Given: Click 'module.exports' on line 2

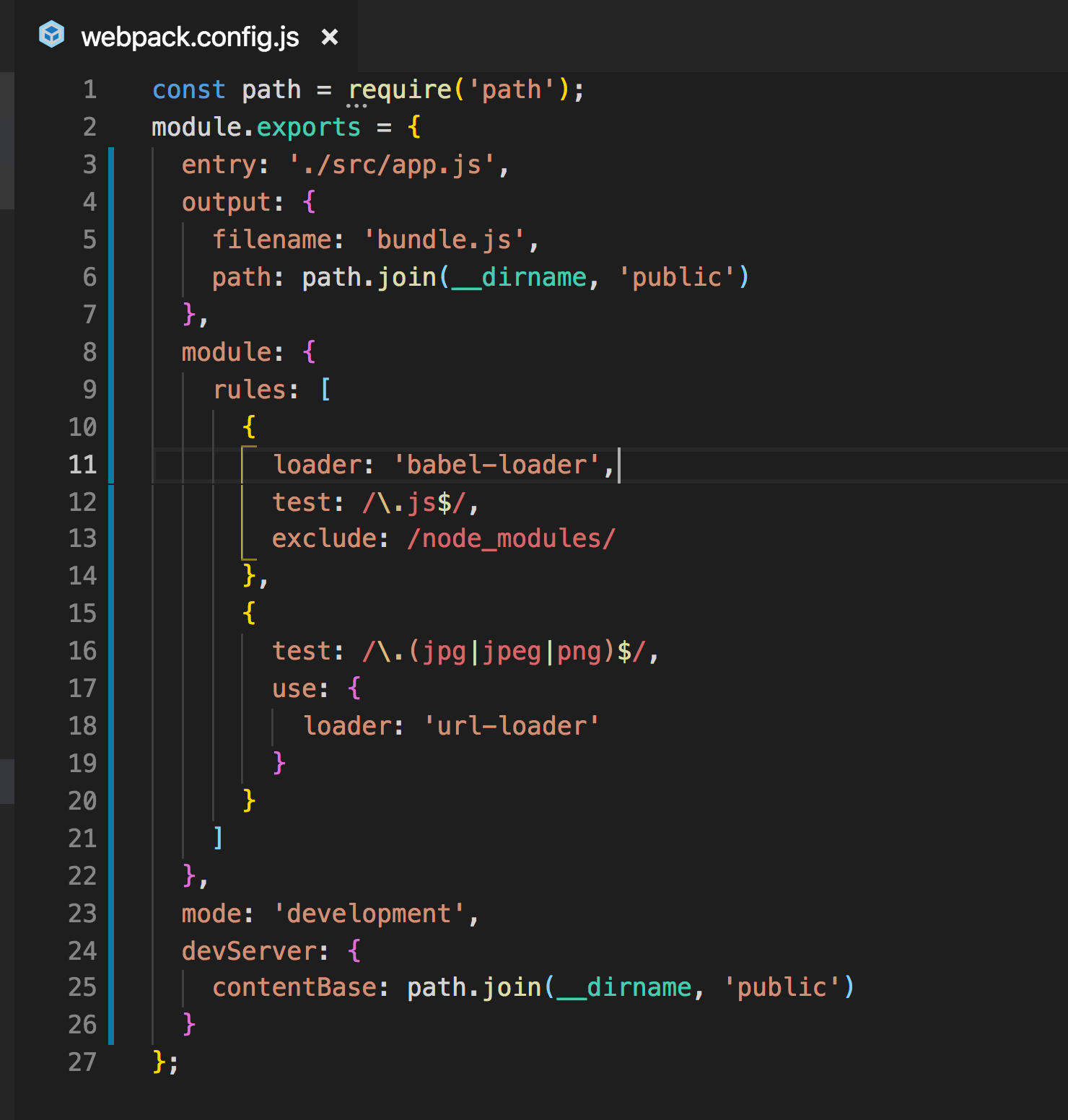Looking at the screenshot, I should point(256,127).
